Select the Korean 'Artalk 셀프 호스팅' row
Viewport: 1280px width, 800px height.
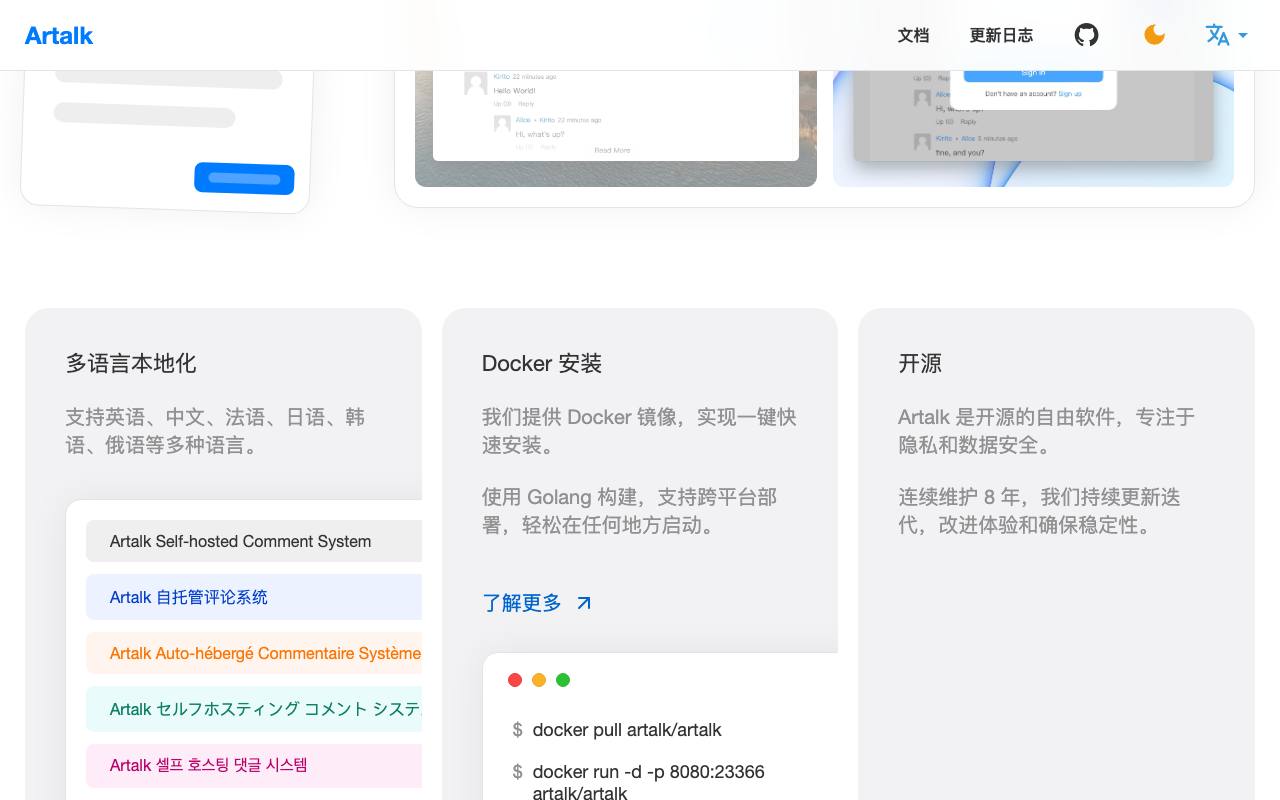(254, 765)
